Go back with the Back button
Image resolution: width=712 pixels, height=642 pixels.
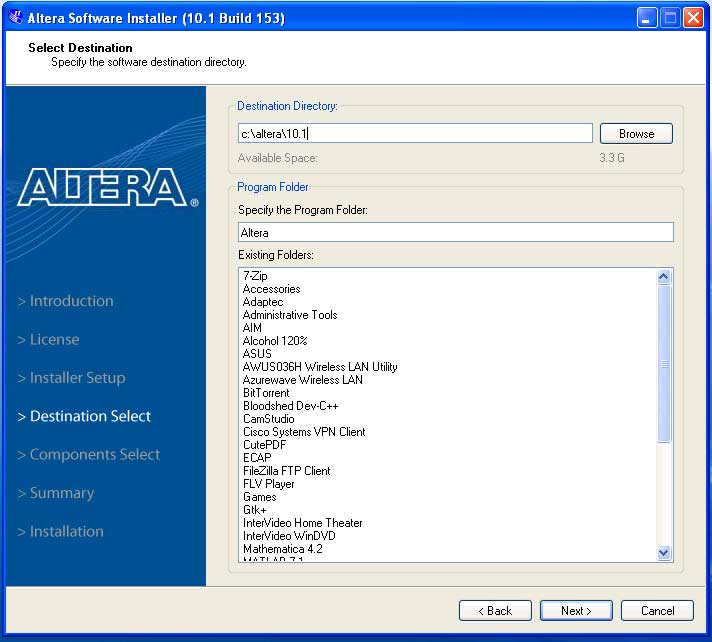[x=495, y=611]
